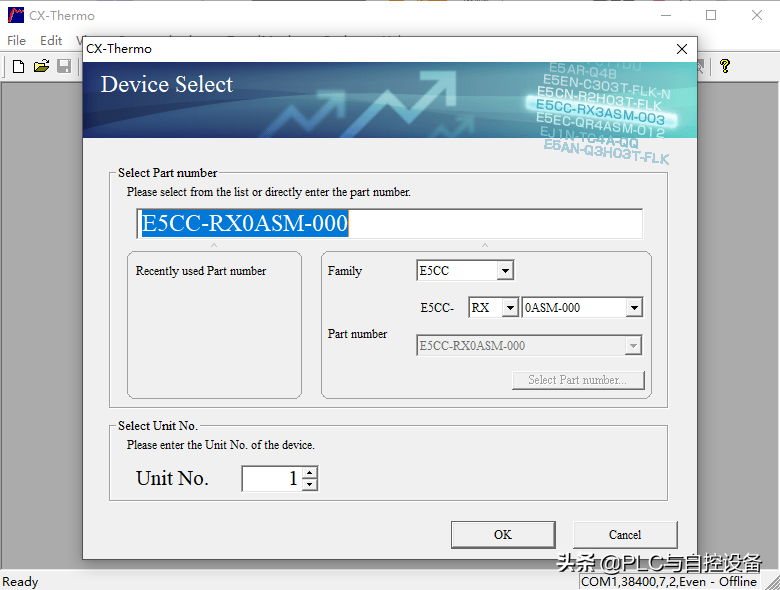Screen dimensions: 780x590
Task: Click the Save diskette toolbar icon
Action: (64, 66)
